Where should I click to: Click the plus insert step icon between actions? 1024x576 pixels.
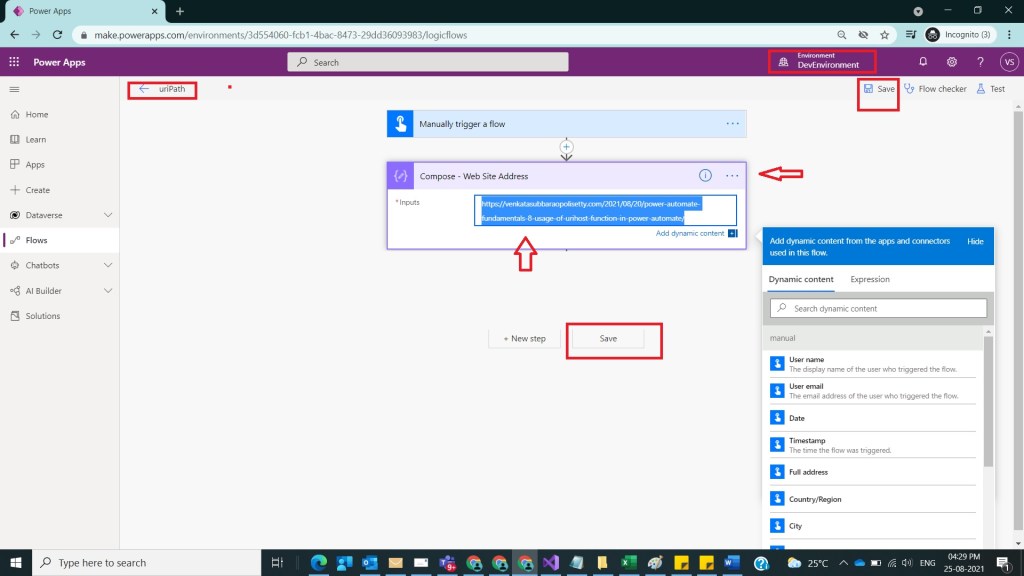point(566,147)
